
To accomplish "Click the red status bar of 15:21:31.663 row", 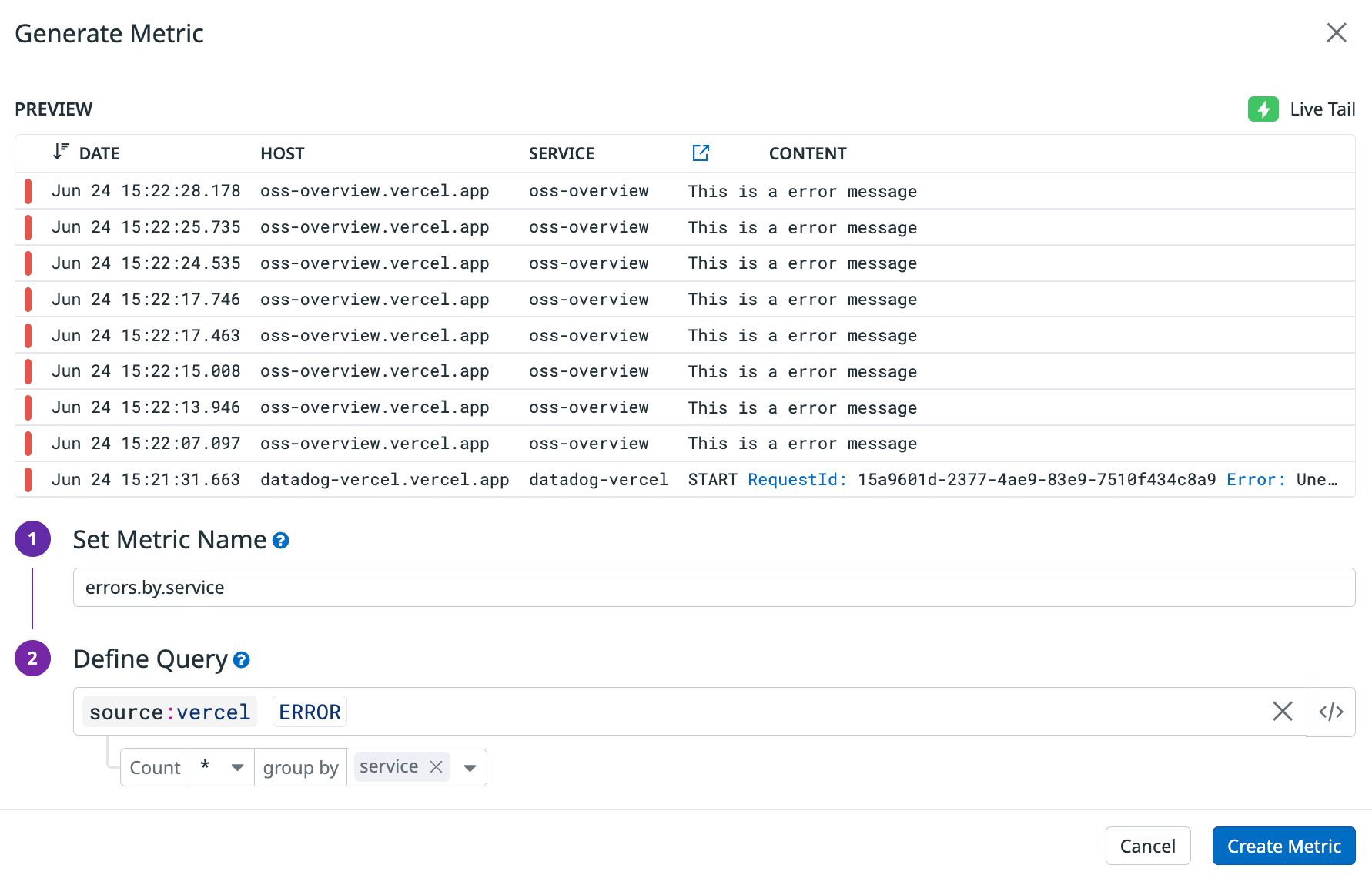I will (28, 479).
